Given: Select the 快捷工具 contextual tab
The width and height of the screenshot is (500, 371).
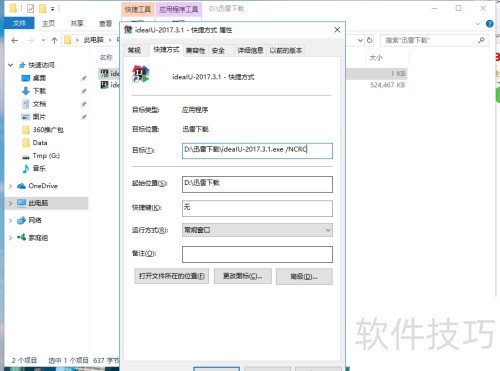Looking at the screenshot, I should tap(138, 9).
